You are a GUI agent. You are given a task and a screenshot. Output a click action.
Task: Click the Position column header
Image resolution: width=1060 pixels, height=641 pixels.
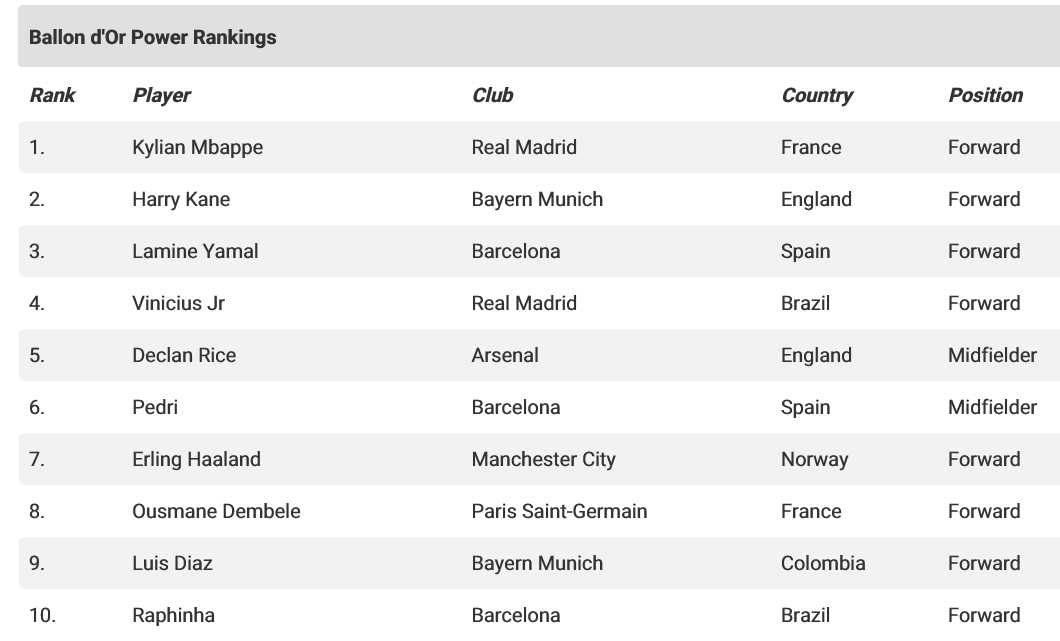click(x=985, y=95)
